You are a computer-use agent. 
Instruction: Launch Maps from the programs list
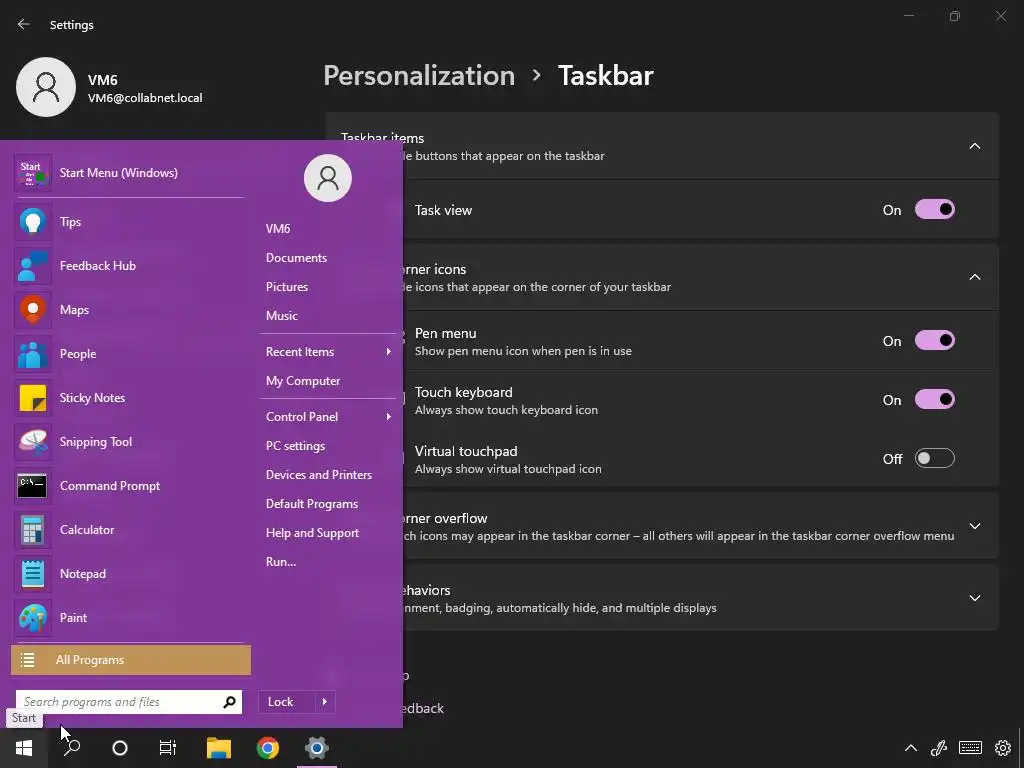pyautogui.click(x=129, y=310)
